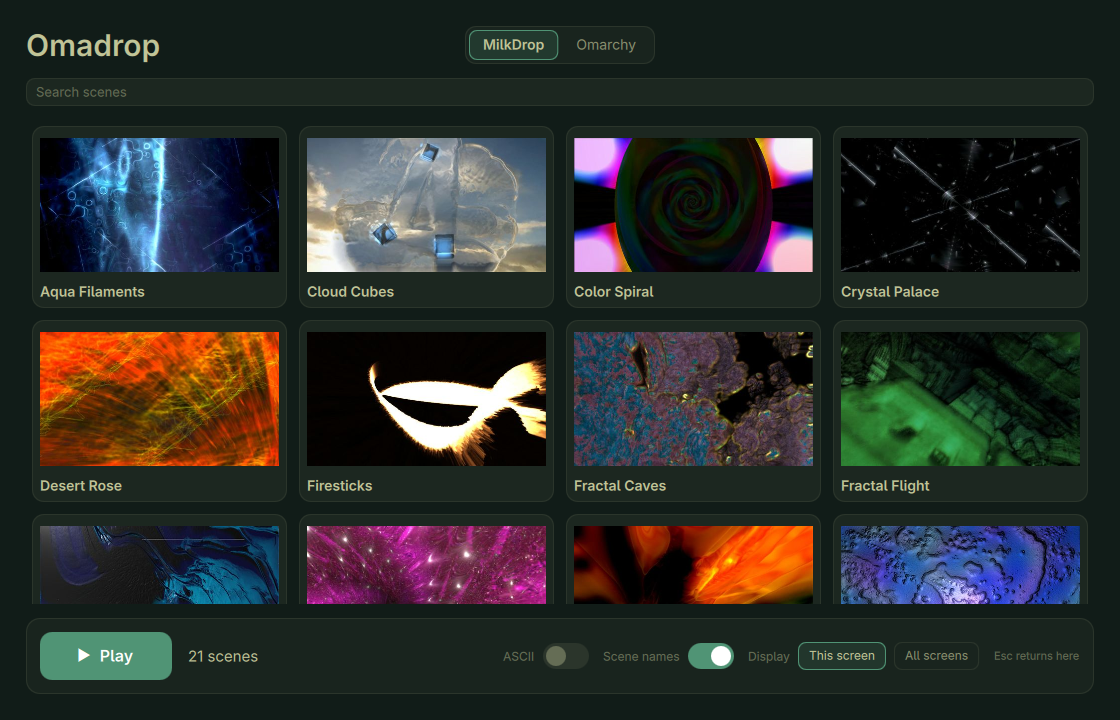Open the Color Spiral scene thumbnail
This screenshot has width=1120, height=720.
click(x=694, y=205)
